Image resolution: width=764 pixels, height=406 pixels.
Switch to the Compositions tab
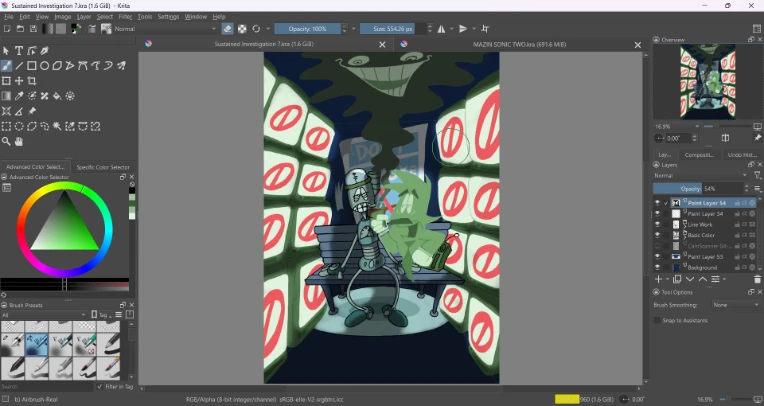pyautogui.click(x=699, y=155)
